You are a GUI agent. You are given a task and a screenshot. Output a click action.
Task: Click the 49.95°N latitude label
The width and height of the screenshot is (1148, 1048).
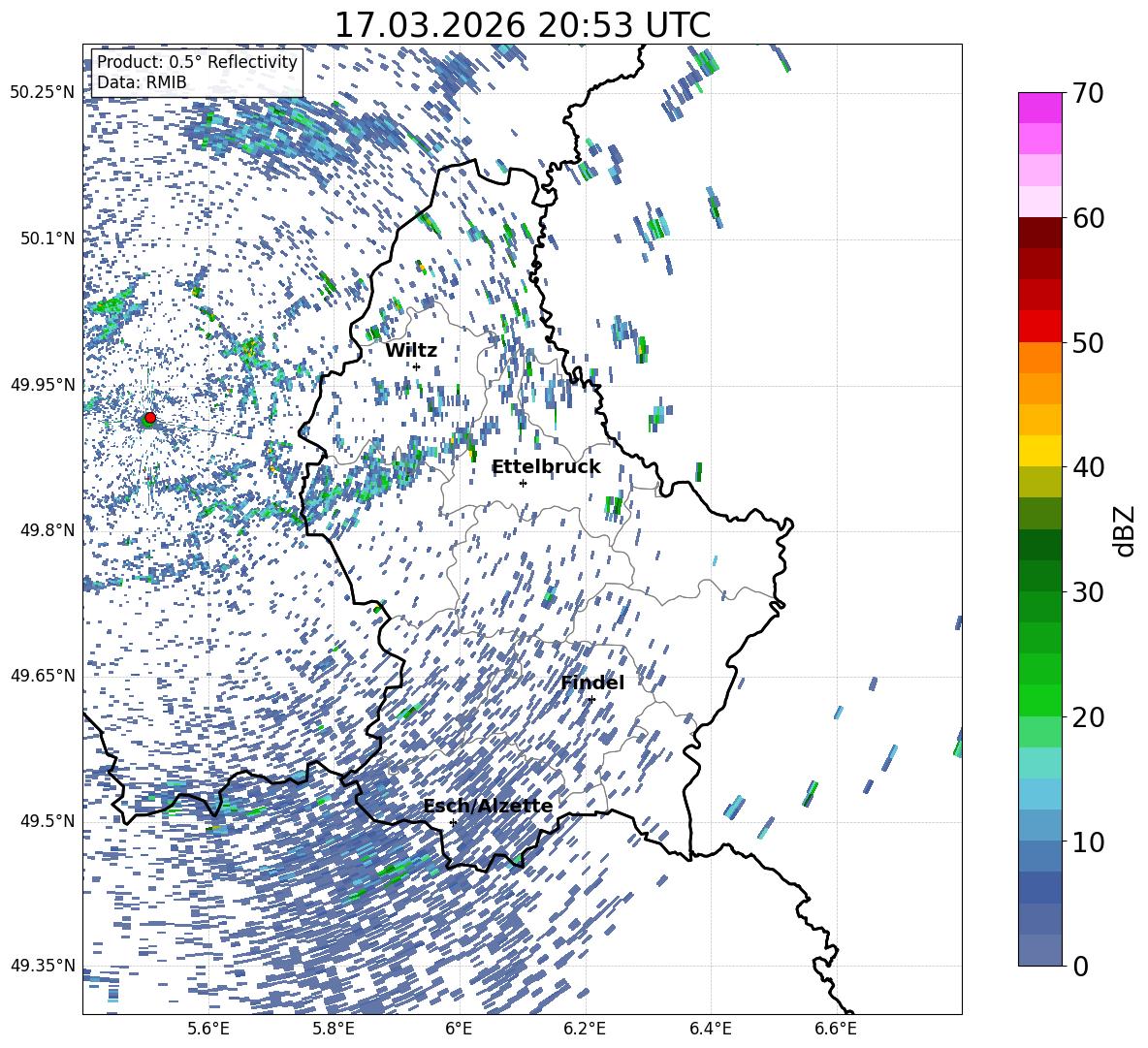43,384
